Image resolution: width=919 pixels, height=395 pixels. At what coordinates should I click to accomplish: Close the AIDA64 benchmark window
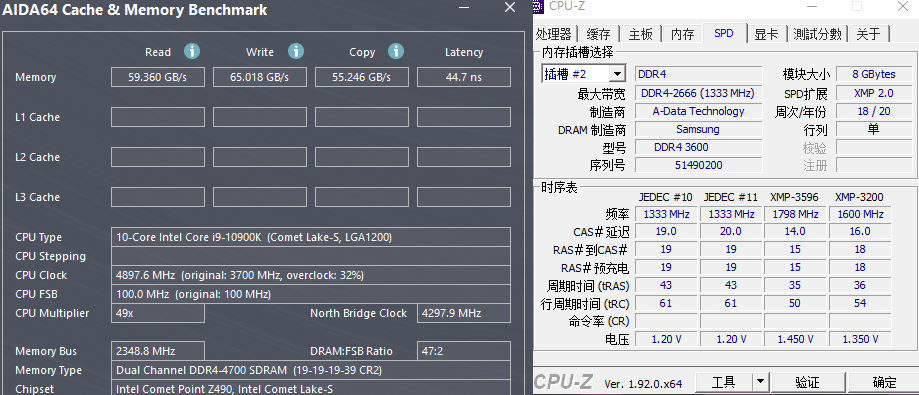point(509,7)
